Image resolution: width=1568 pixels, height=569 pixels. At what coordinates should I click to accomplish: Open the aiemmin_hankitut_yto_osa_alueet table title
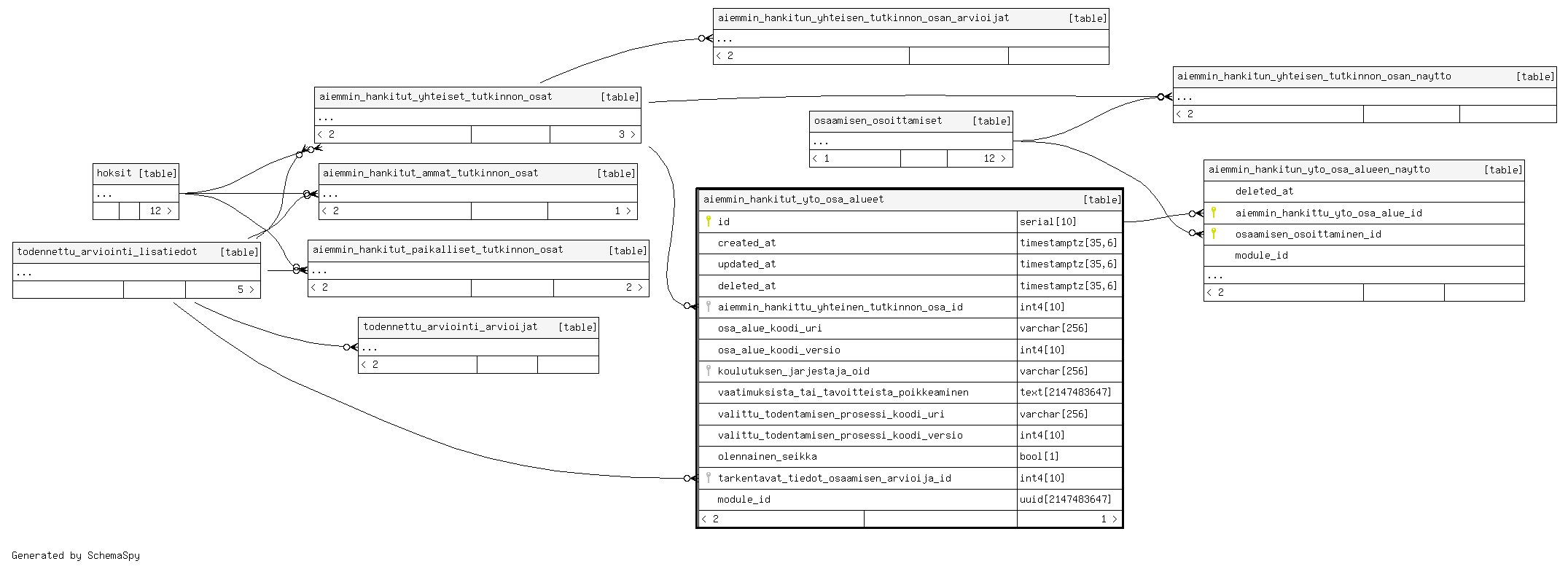793,199
